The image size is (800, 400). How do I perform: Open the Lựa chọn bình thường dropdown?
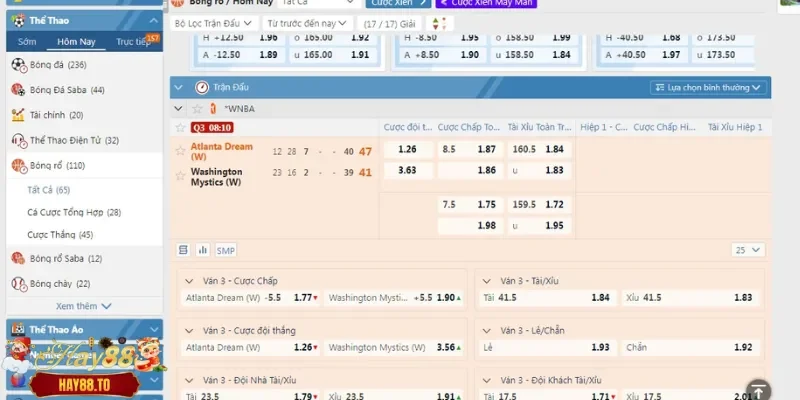(712, 88)
